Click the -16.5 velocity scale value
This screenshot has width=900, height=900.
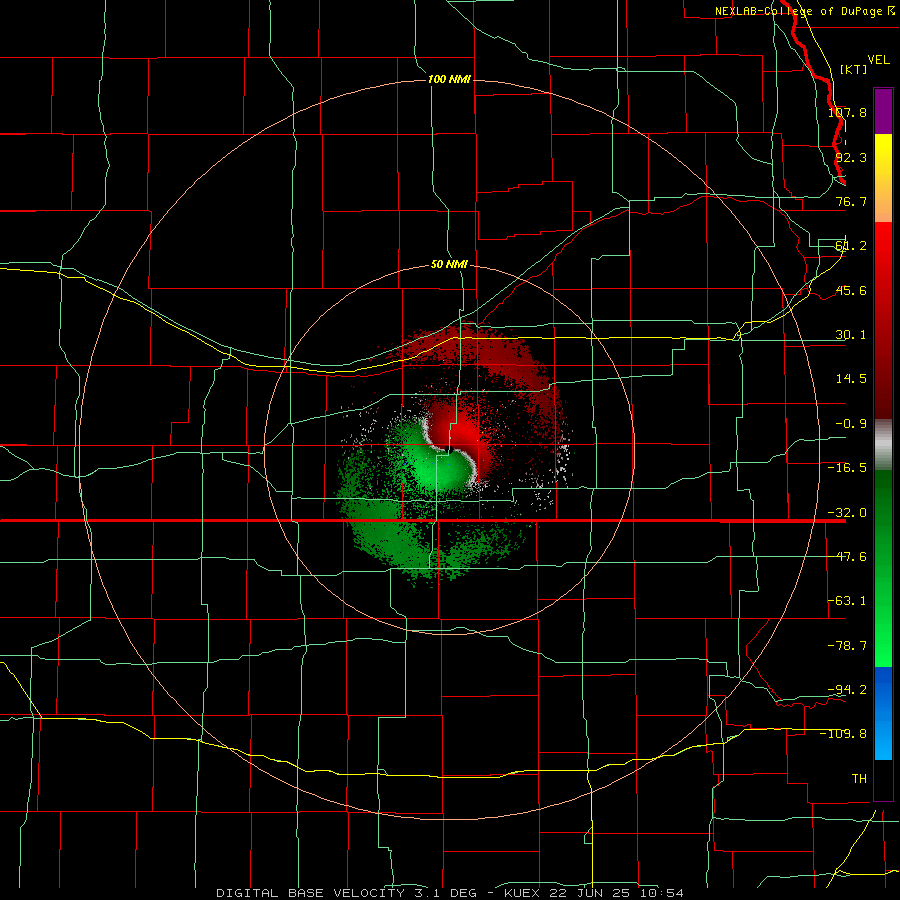tap(847, 468)
